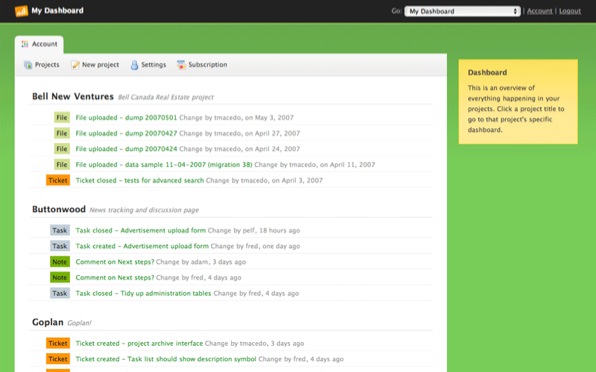This screenshot has width=596, height=372.
Task: Click the 'Goplan!' italic subtitle
Action: click(x=79, y=323)
